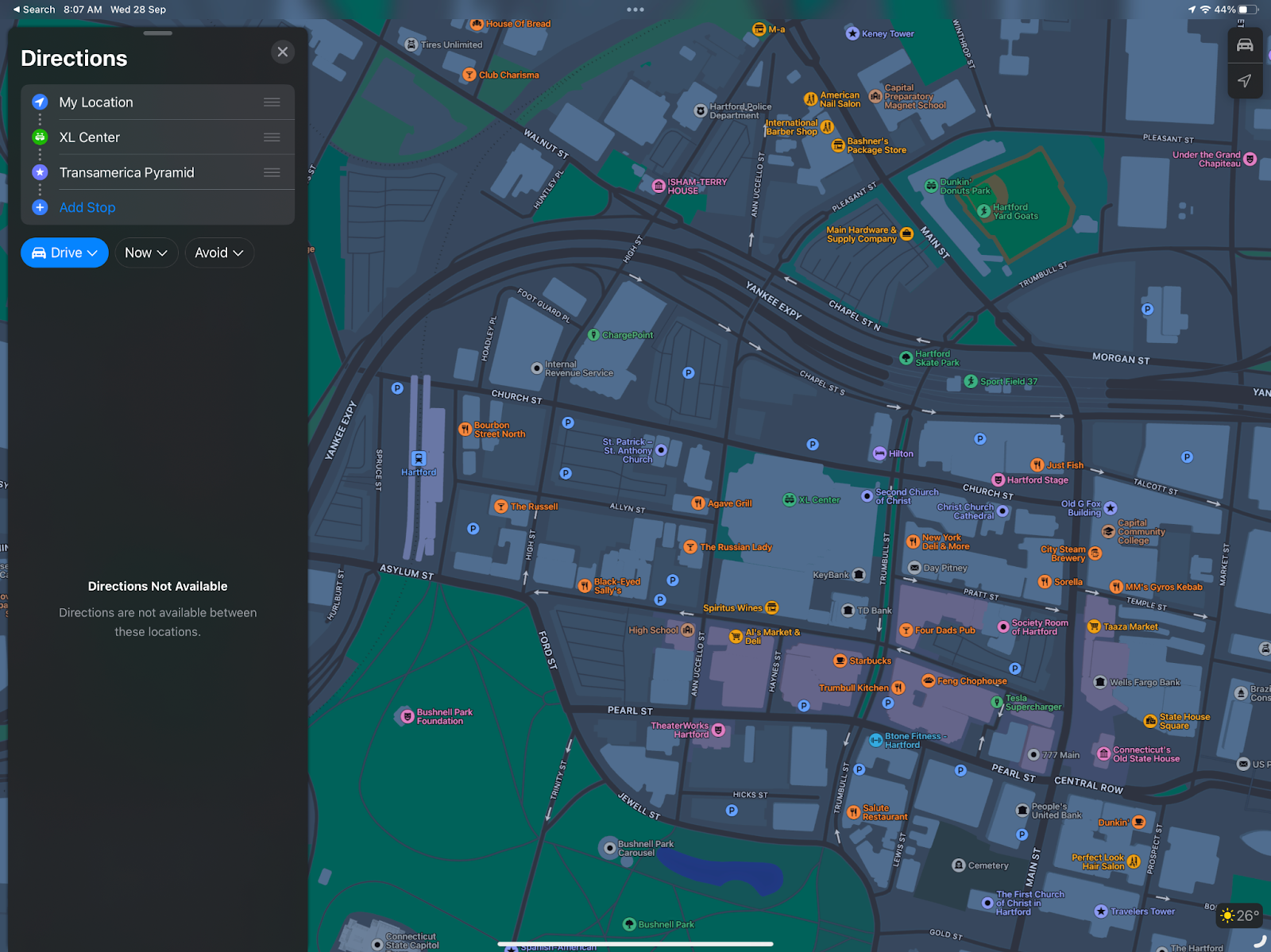This screenshot has width=1271, height=952.
Task: Select the Starbucks map pin
Action: (840, 661)
